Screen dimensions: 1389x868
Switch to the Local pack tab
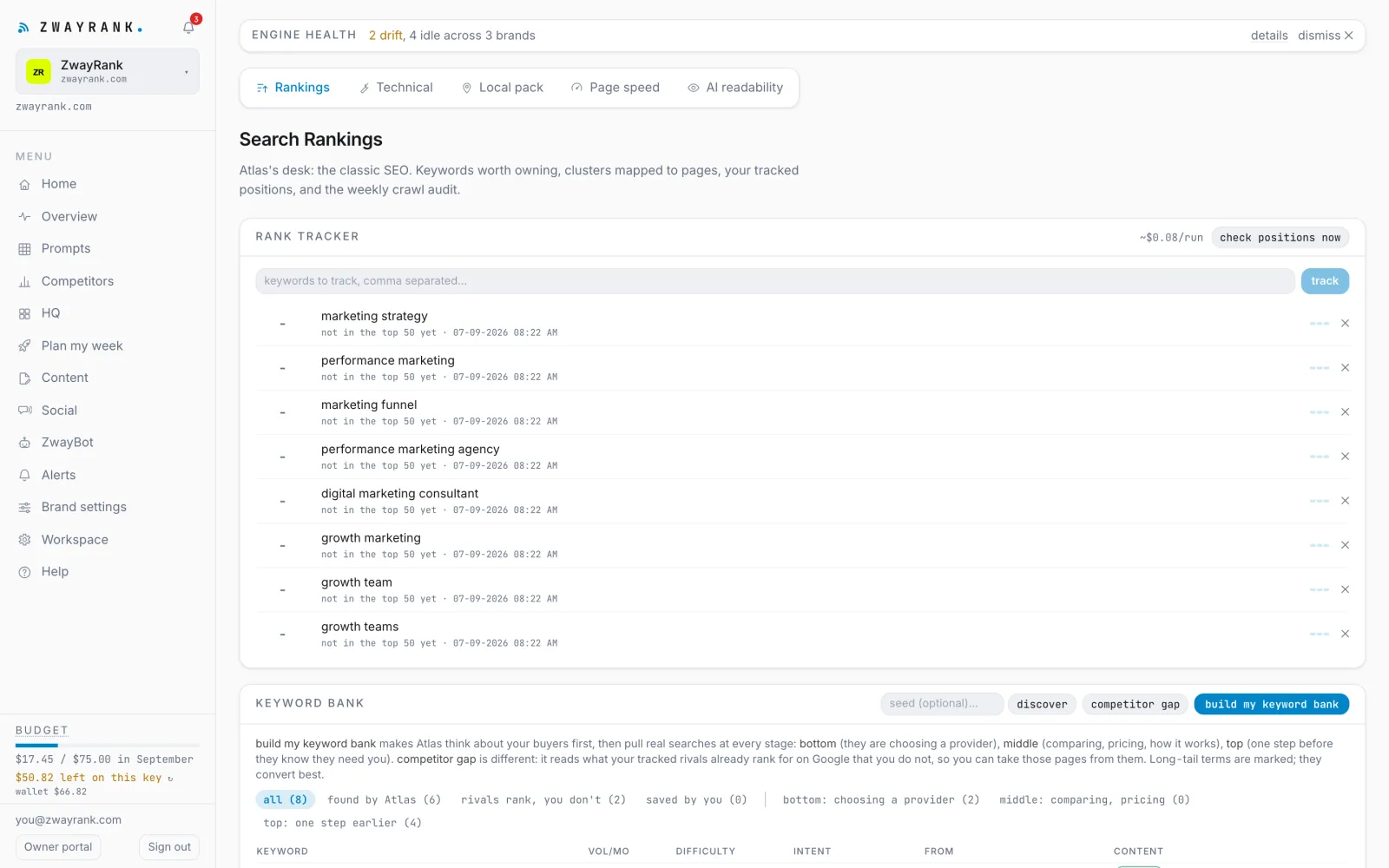pyautogui.click(x=503, y=88)
